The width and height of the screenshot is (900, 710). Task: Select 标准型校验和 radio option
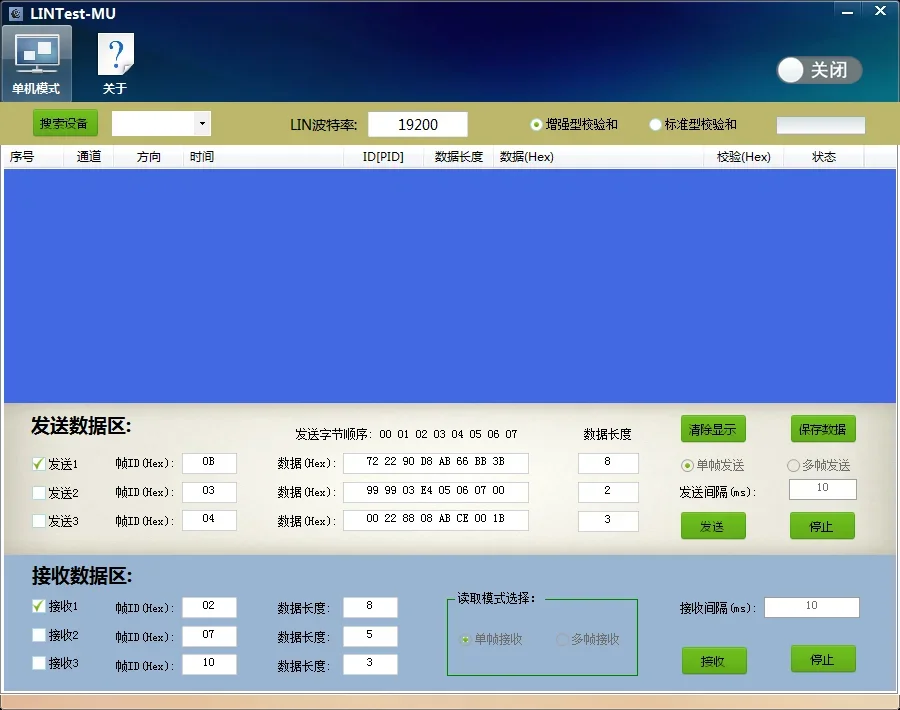(x=655, y=125)
